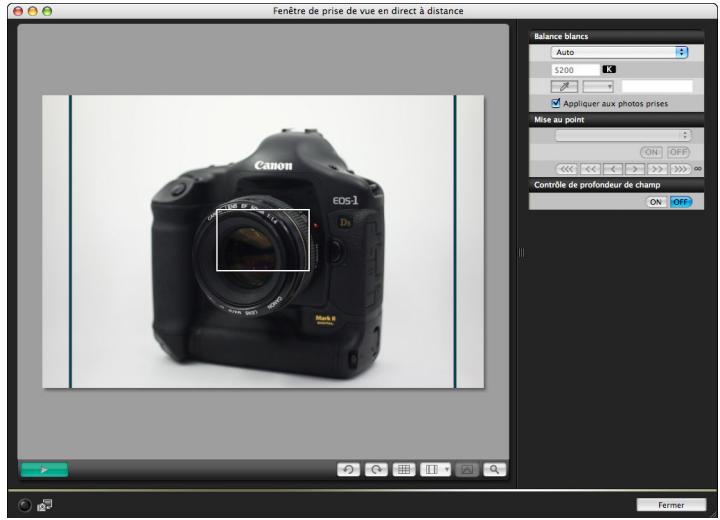Image resolution: width=720 pixels, height=520 pixels.
Task: Click the yellow minimize window button
Action: (32, 11)
